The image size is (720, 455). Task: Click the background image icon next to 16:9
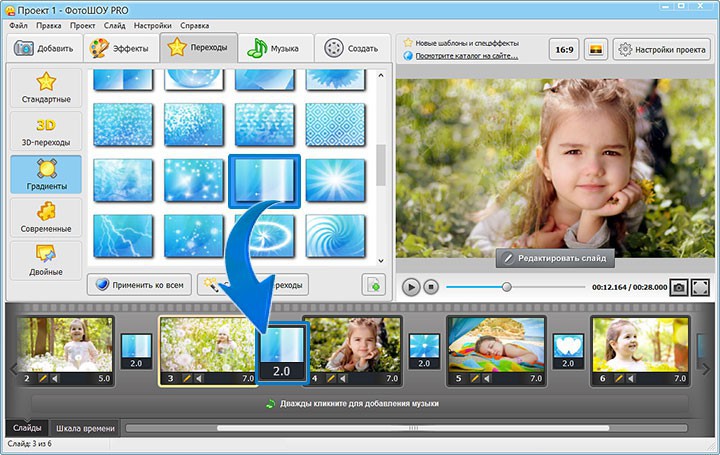596,49
